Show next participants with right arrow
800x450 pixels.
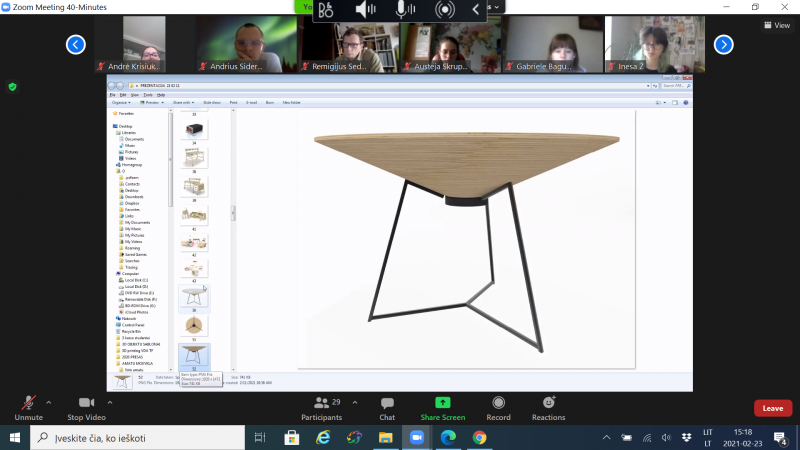pos(723,44)
